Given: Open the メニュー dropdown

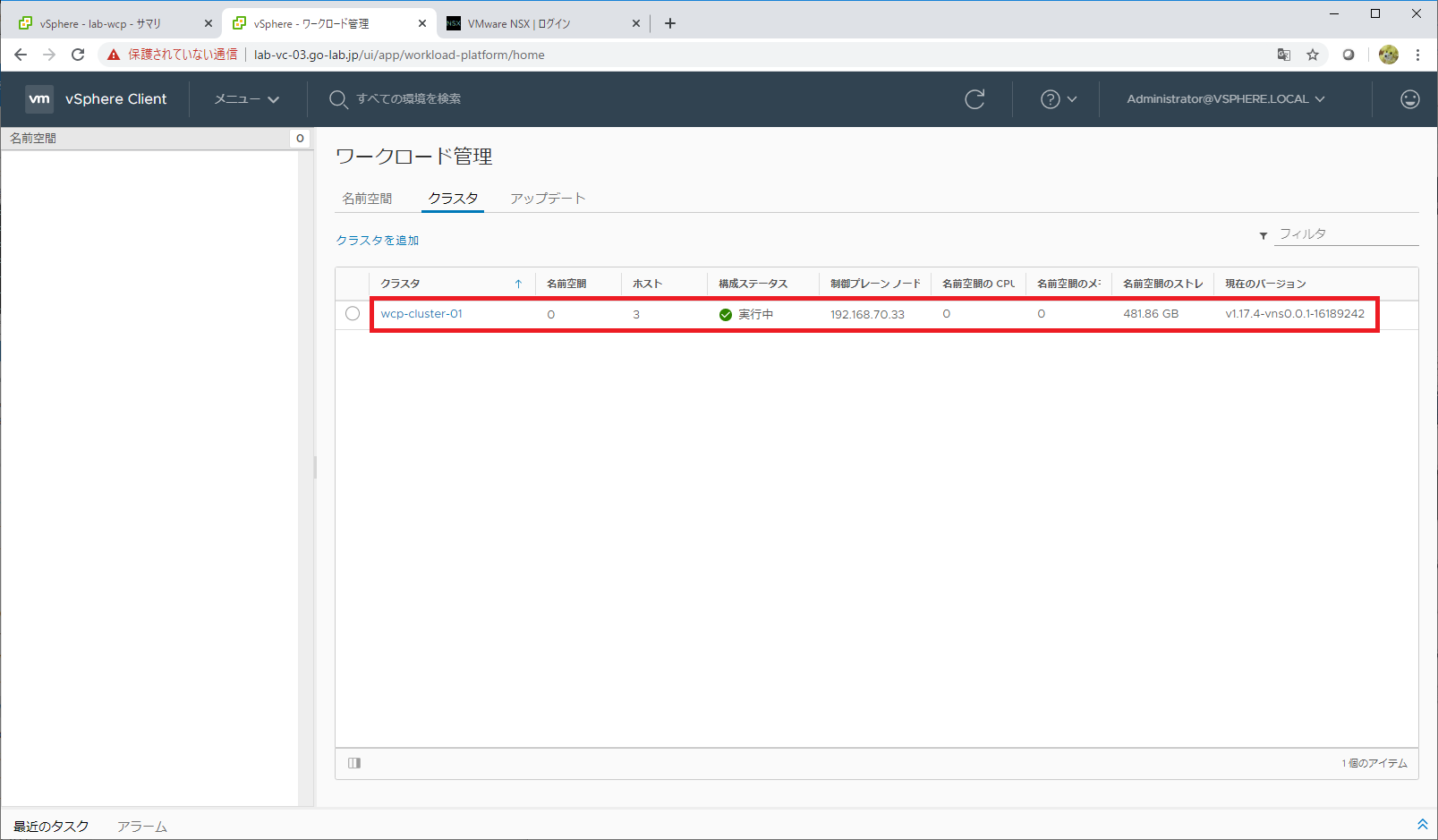Looking at the screenshot, I should point(247,99).
